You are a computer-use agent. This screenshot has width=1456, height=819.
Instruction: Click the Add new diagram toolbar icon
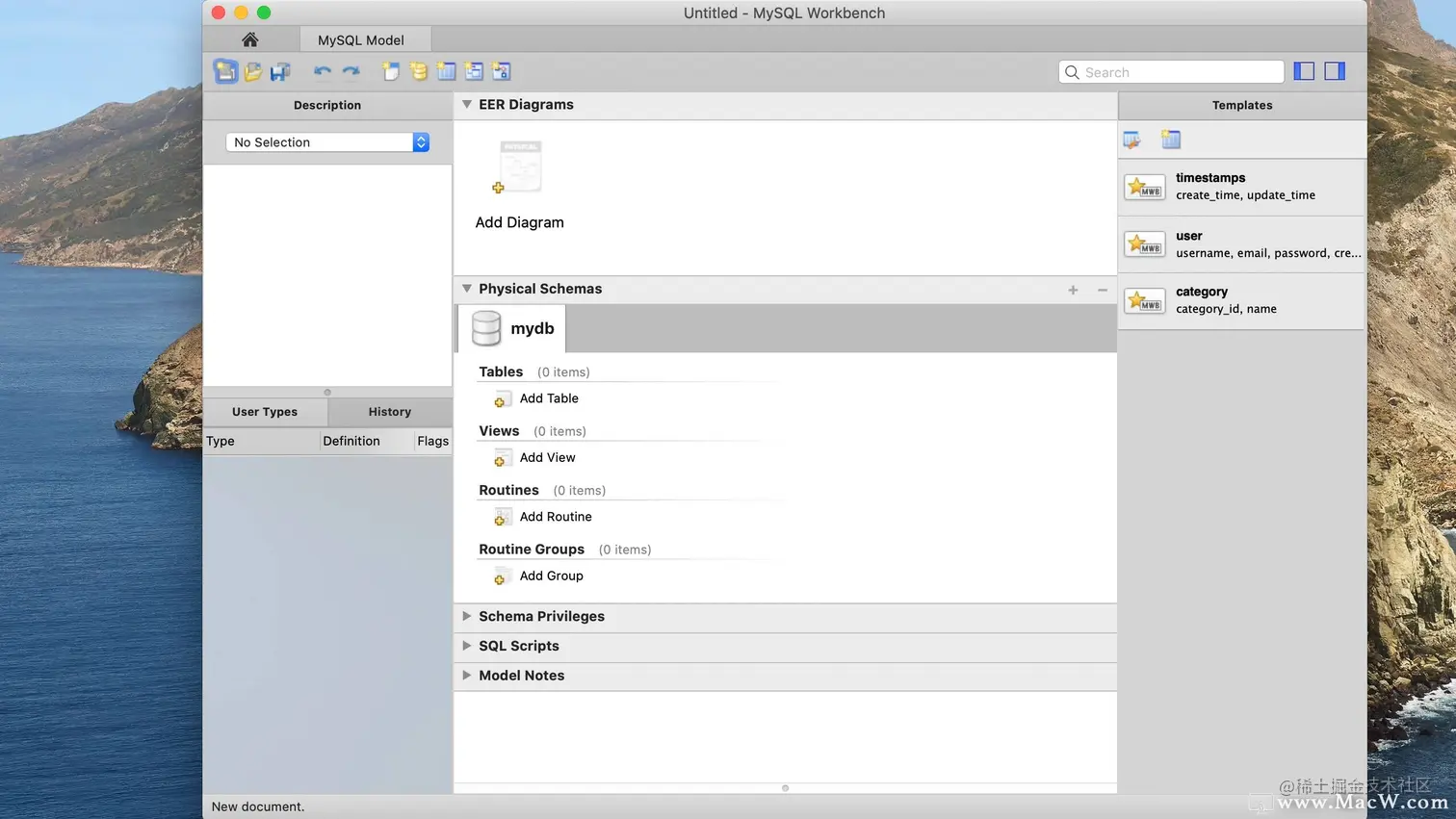point(390,71)
